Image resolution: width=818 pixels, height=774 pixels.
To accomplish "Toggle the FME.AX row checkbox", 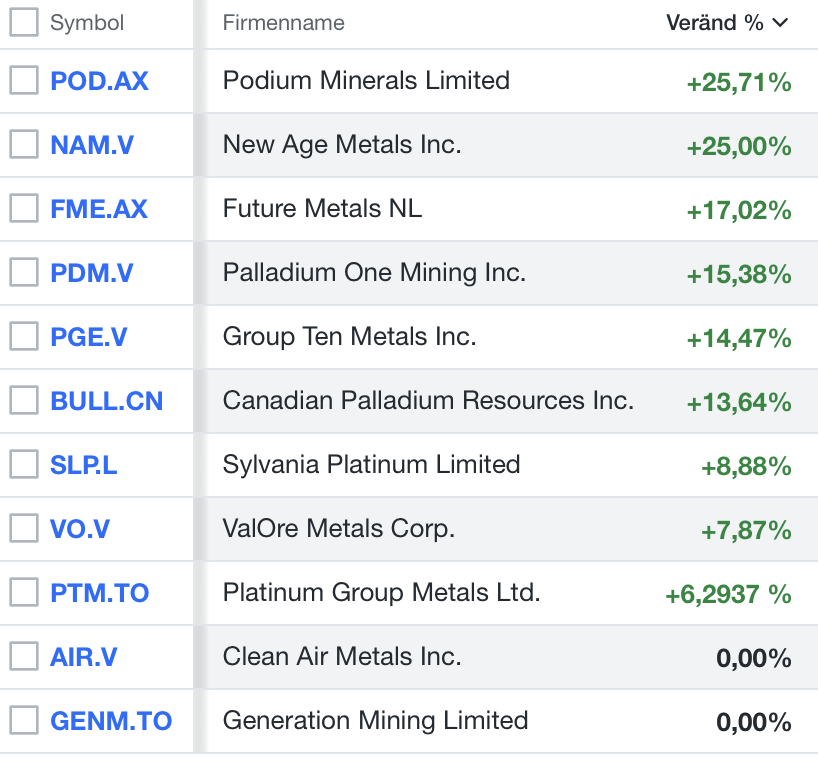I will pyautogui.click(x=24, y=209).
